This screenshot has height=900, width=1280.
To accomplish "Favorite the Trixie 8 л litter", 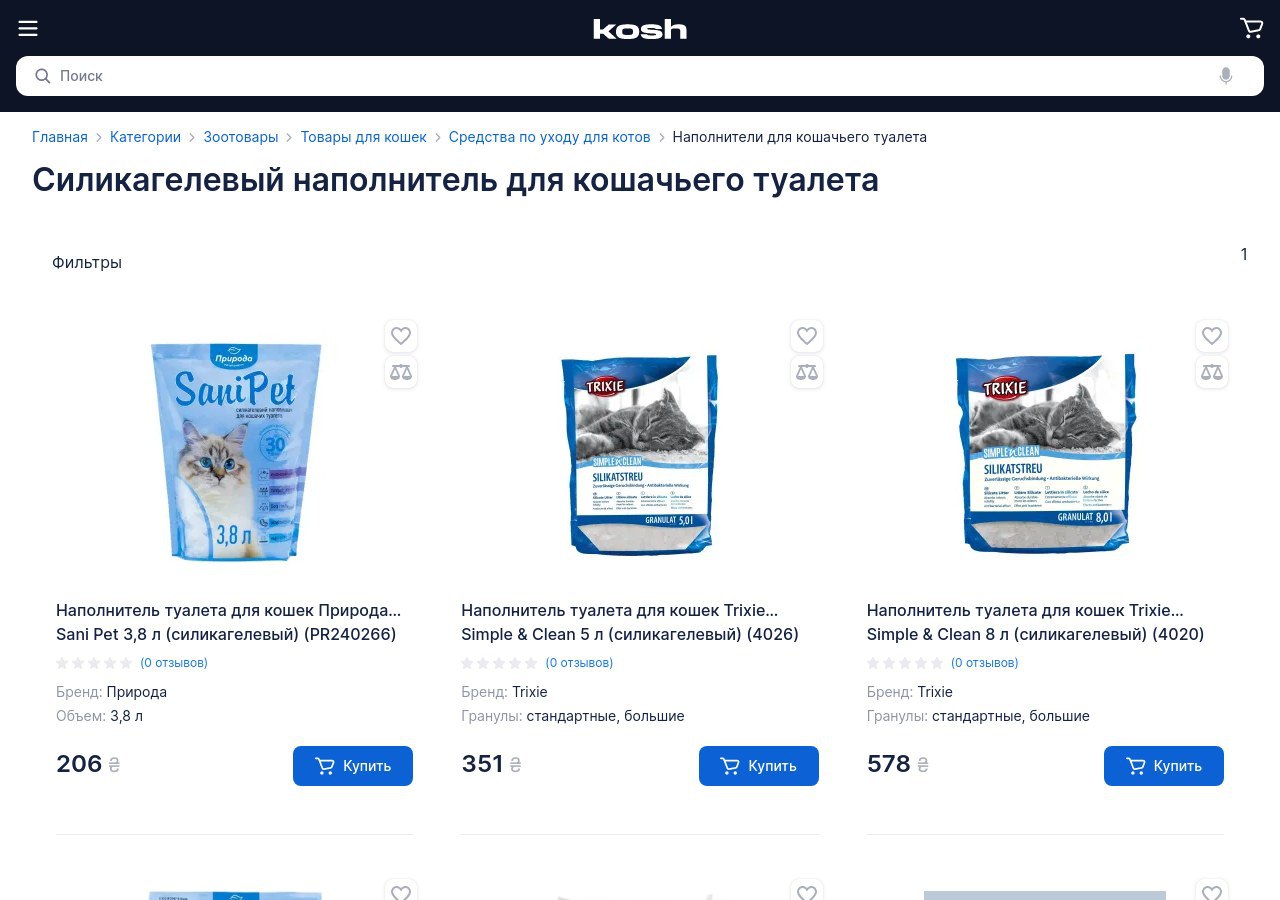I will point(1212,336).
